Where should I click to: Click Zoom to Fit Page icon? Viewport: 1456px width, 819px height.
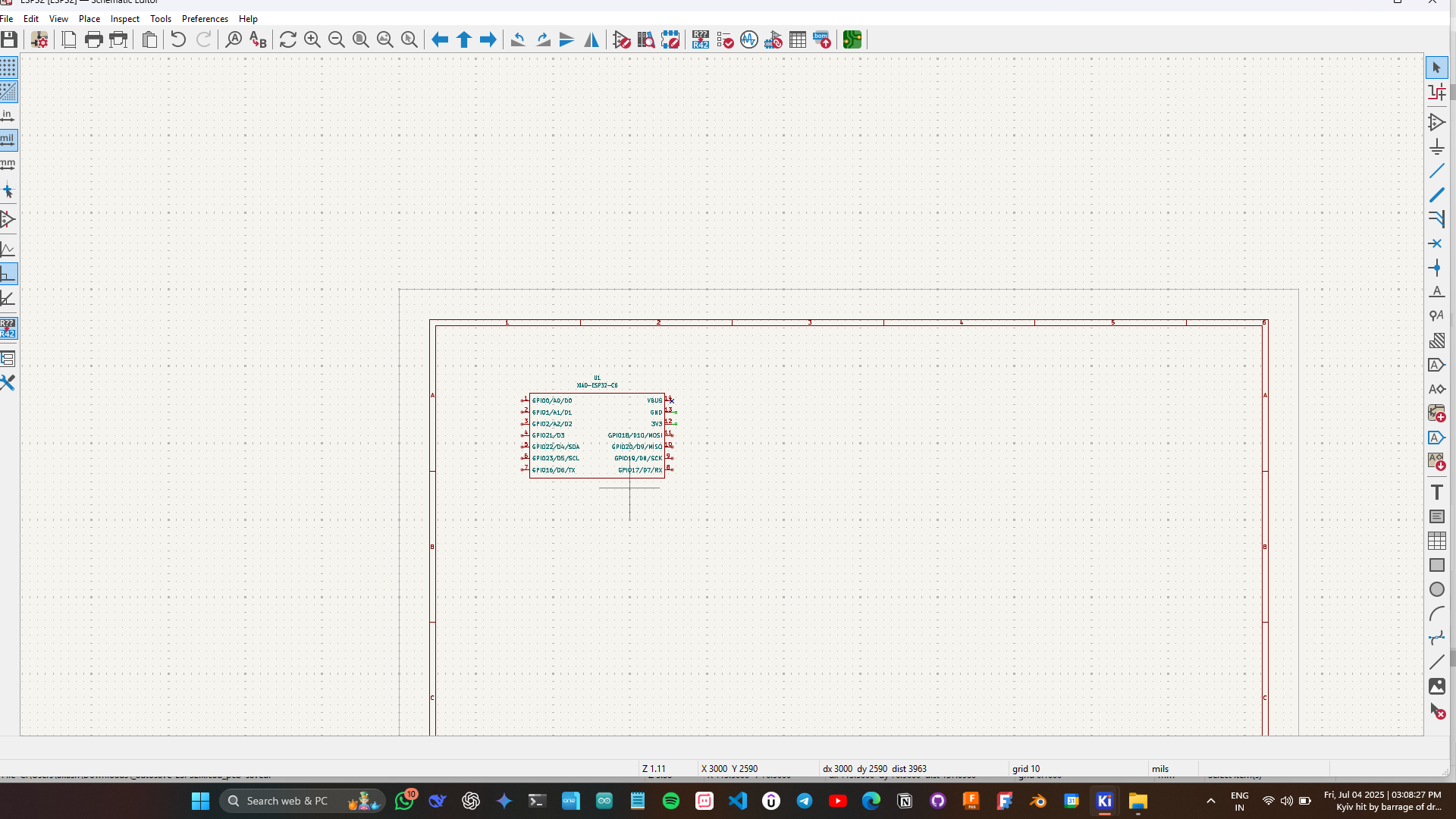tap(361, 39)
